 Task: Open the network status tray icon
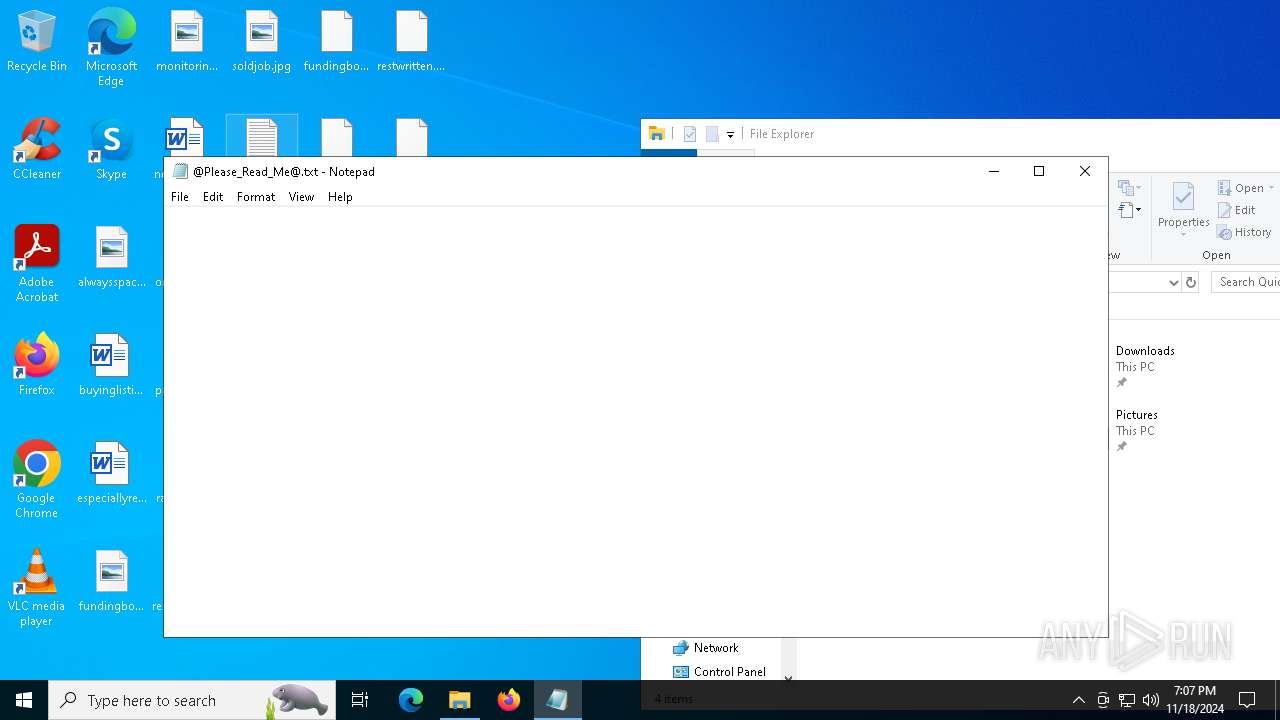point(1127,700)
